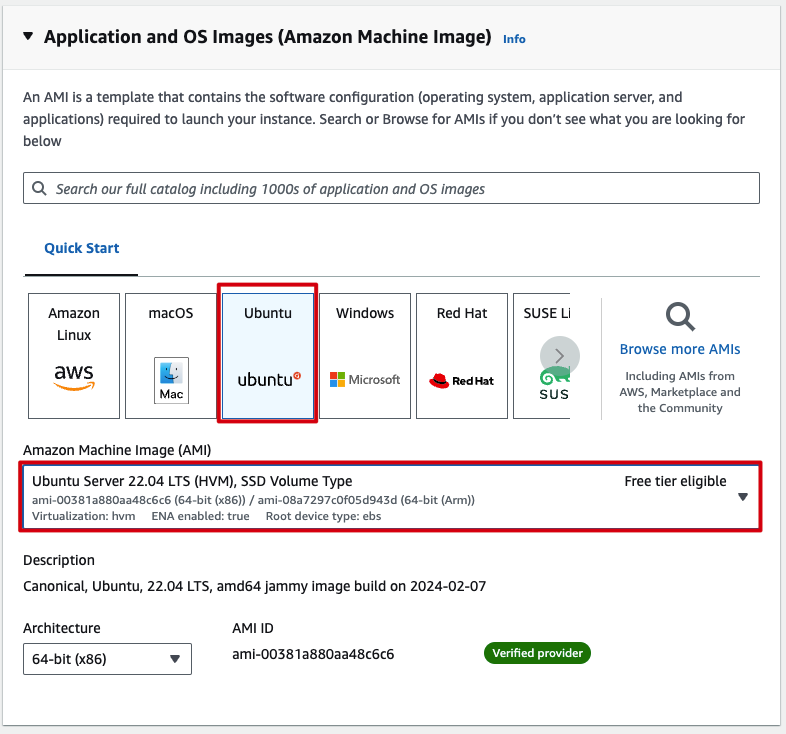Select the Amazon Linux AWS logo tile

click(x=74, y=355)
